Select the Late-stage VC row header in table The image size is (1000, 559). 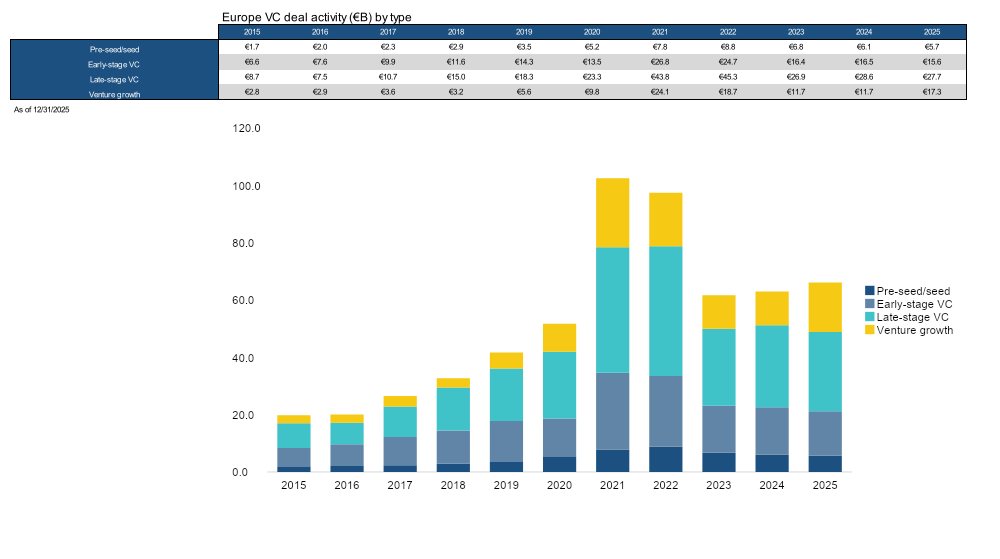click(114, 78)
